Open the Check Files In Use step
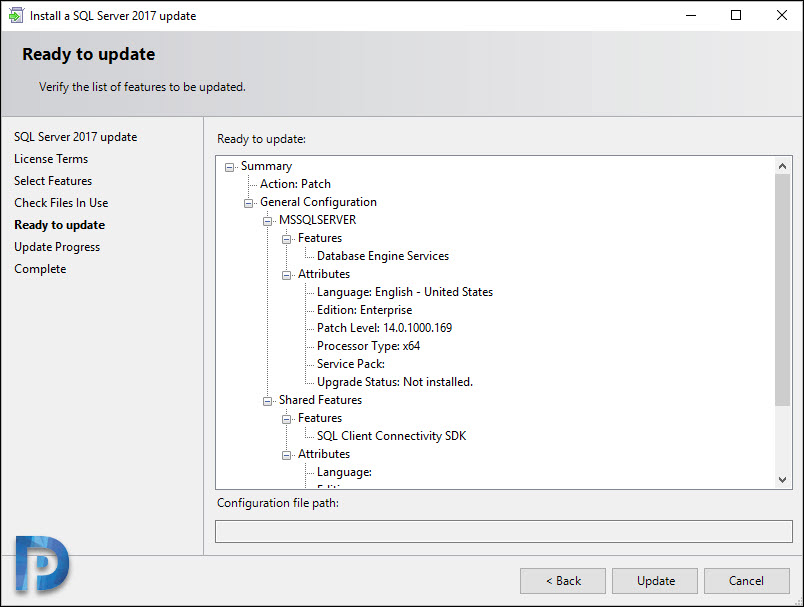Viewport: 804px width, 607px height. 61,203
